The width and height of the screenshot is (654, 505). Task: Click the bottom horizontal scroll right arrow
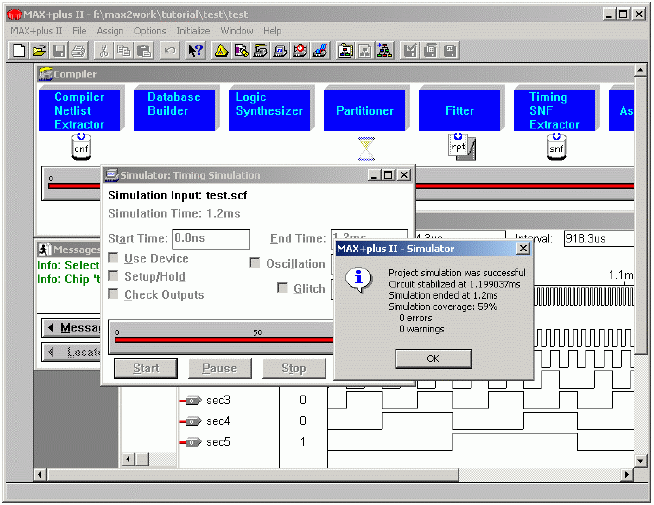click(x=627, y=475)
